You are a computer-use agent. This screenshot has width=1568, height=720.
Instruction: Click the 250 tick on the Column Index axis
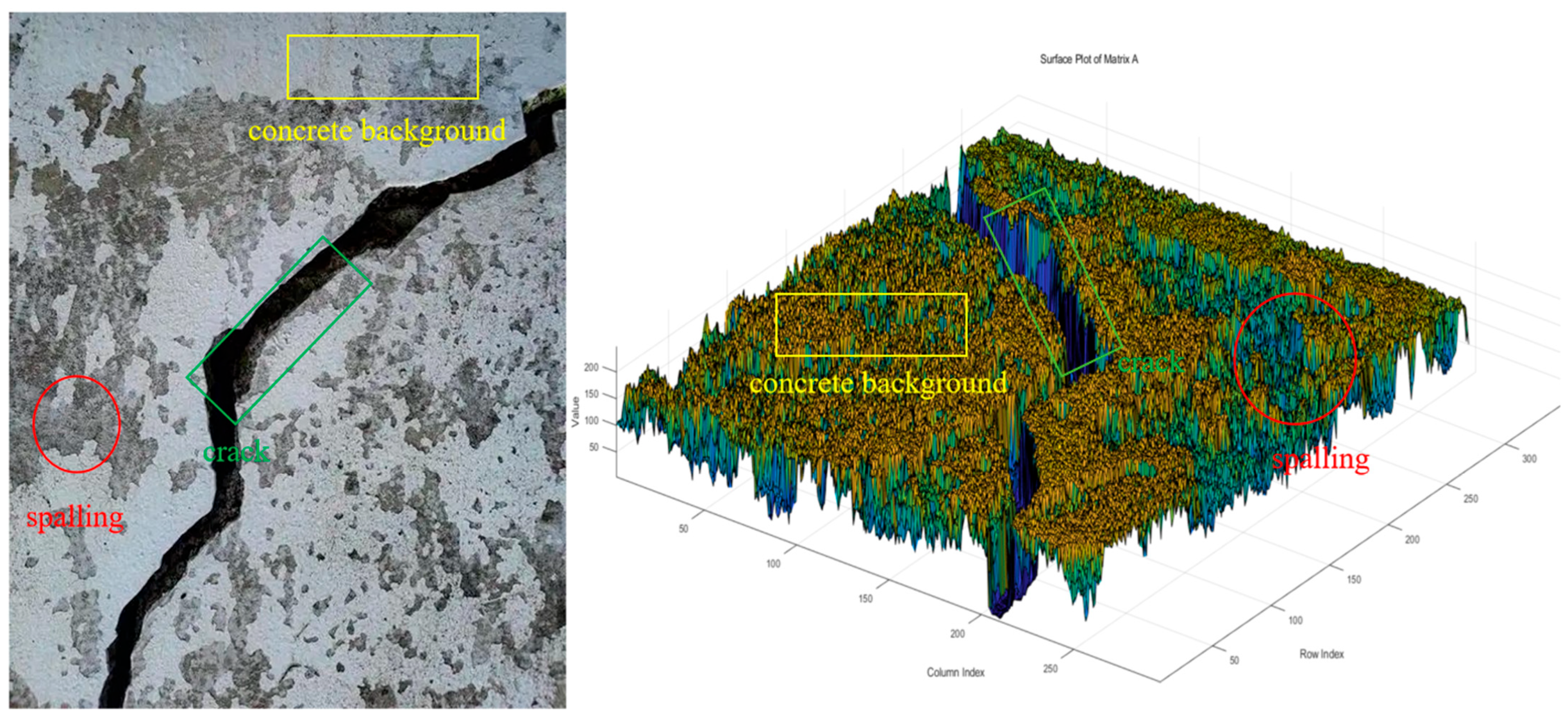(x=1050, y=668)
